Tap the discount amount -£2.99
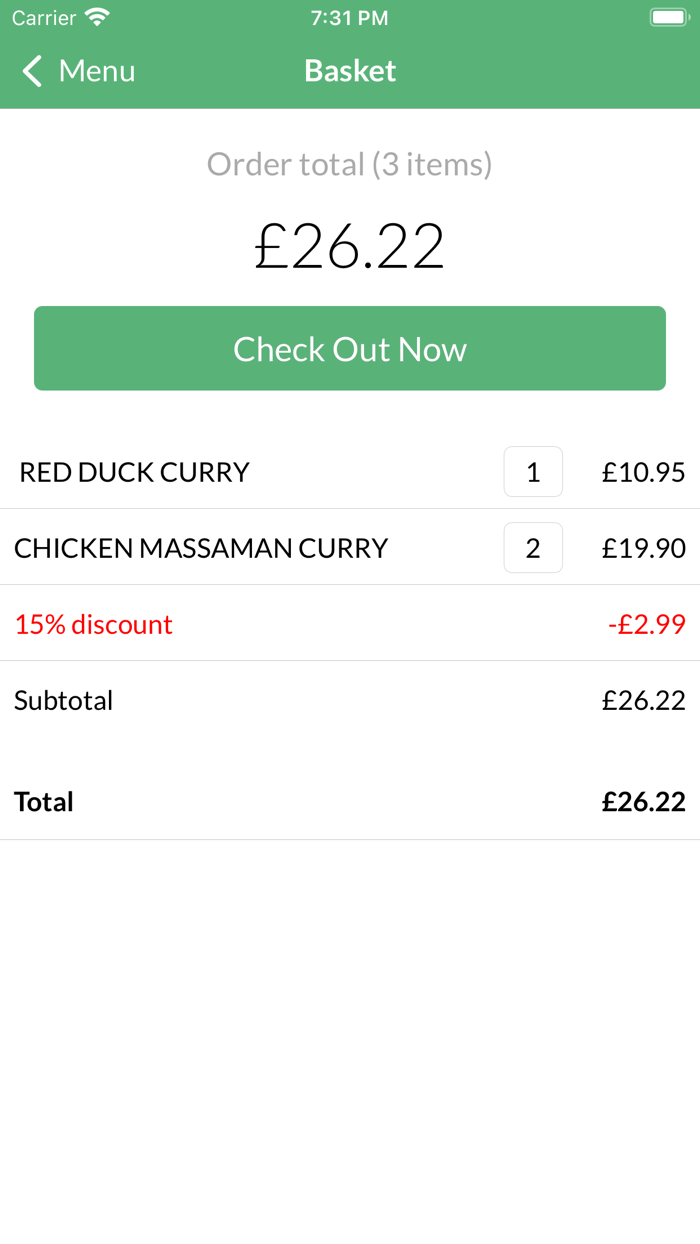700x1244 pixels. [x=647, y=624]
